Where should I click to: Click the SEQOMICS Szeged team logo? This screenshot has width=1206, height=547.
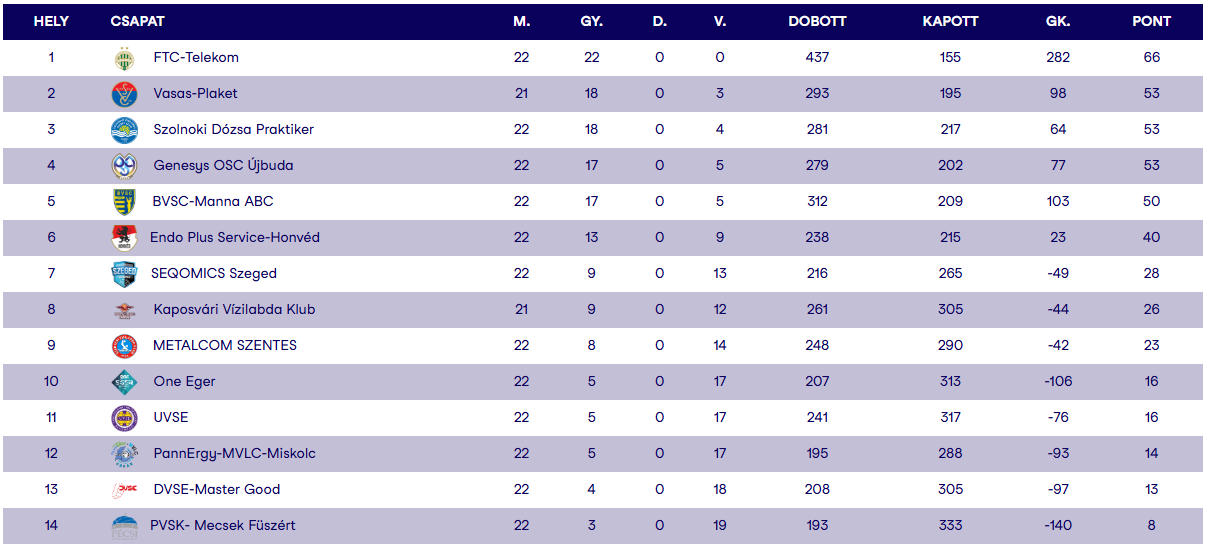(124, 274)
